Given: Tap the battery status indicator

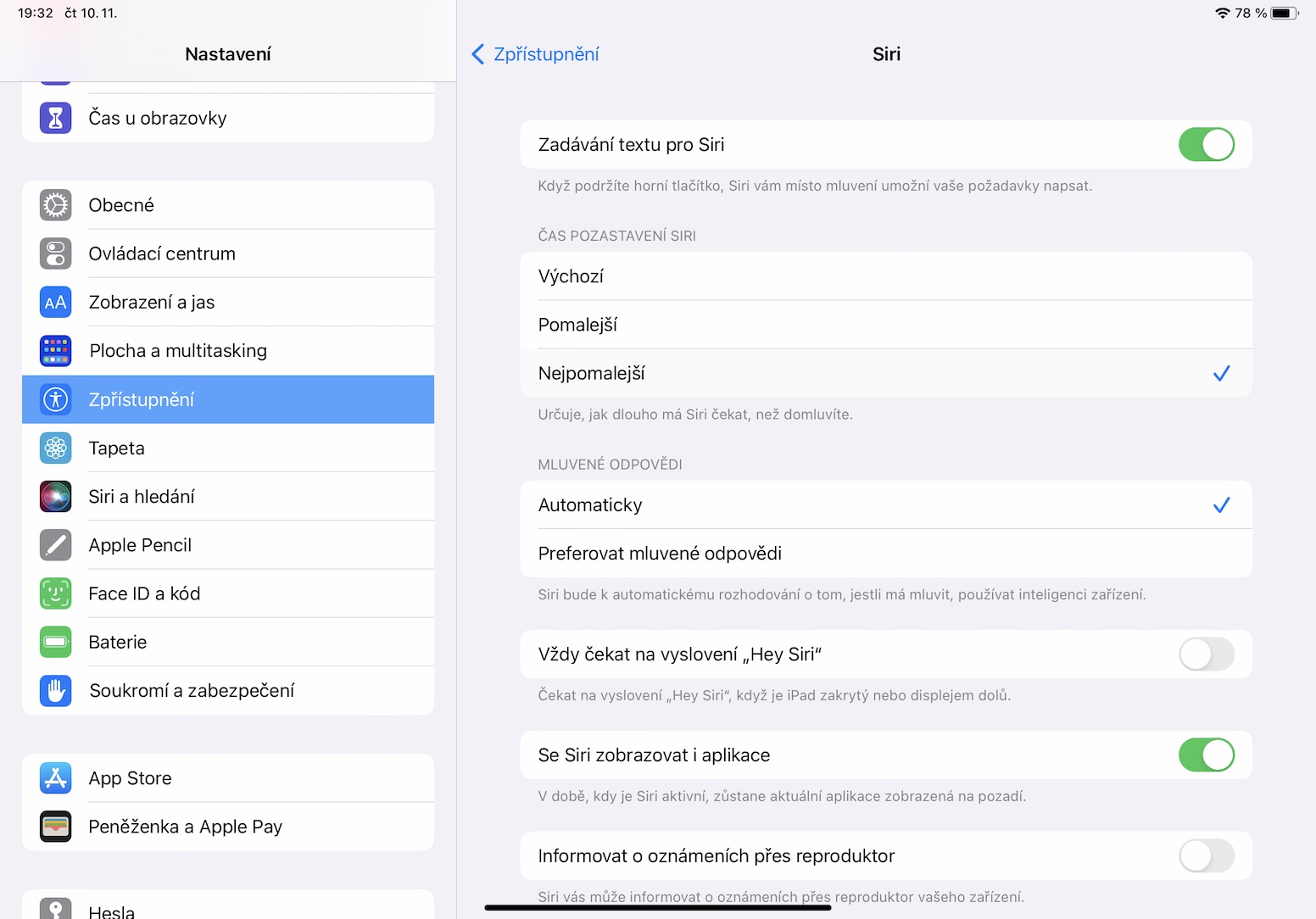Looking at the screenshot, I should [x=1283, y=14].
